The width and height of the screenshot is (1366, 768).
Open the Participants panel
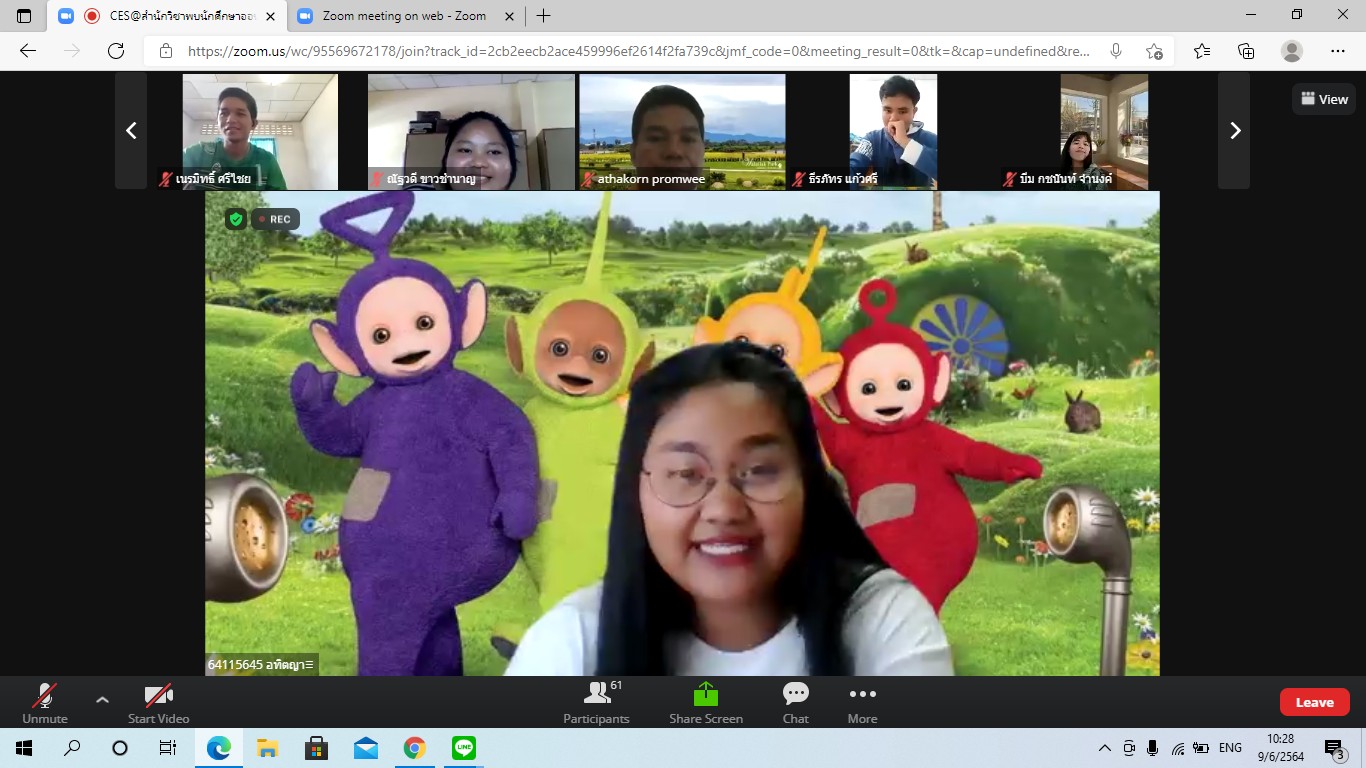(596, 702)
